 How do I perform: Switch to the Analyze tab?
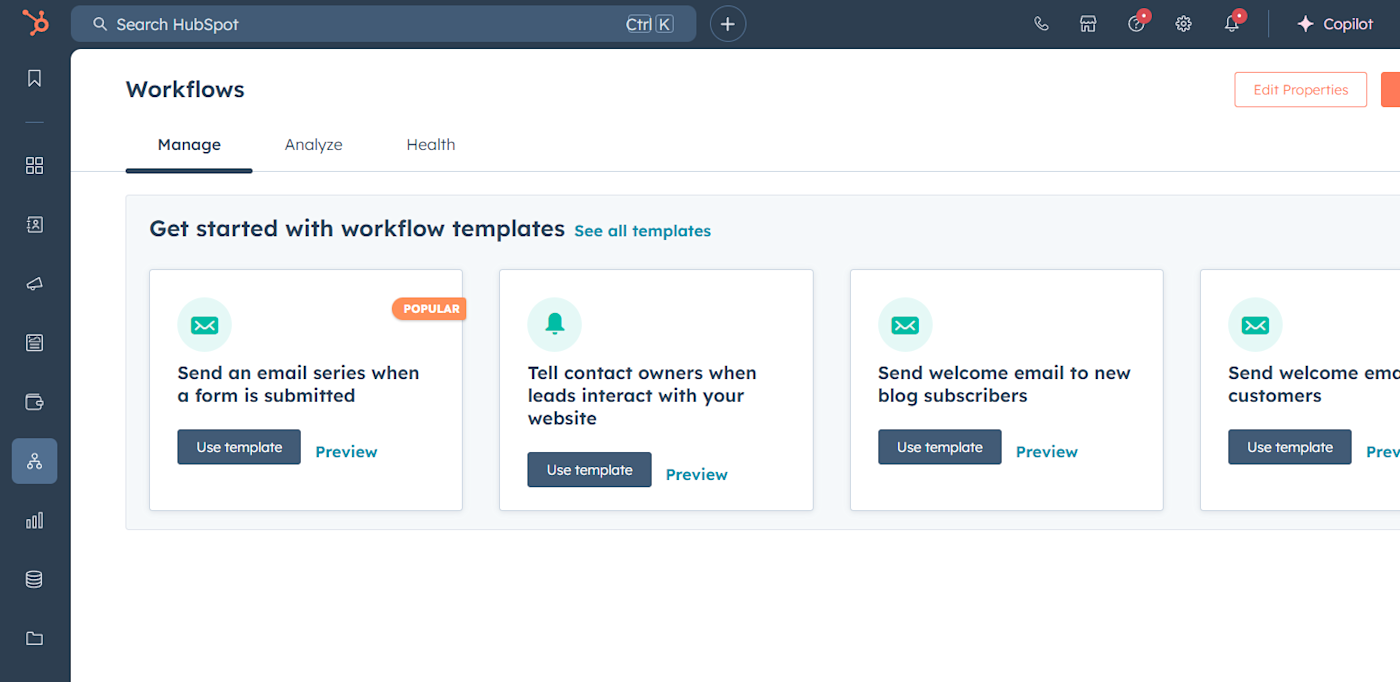313,144
